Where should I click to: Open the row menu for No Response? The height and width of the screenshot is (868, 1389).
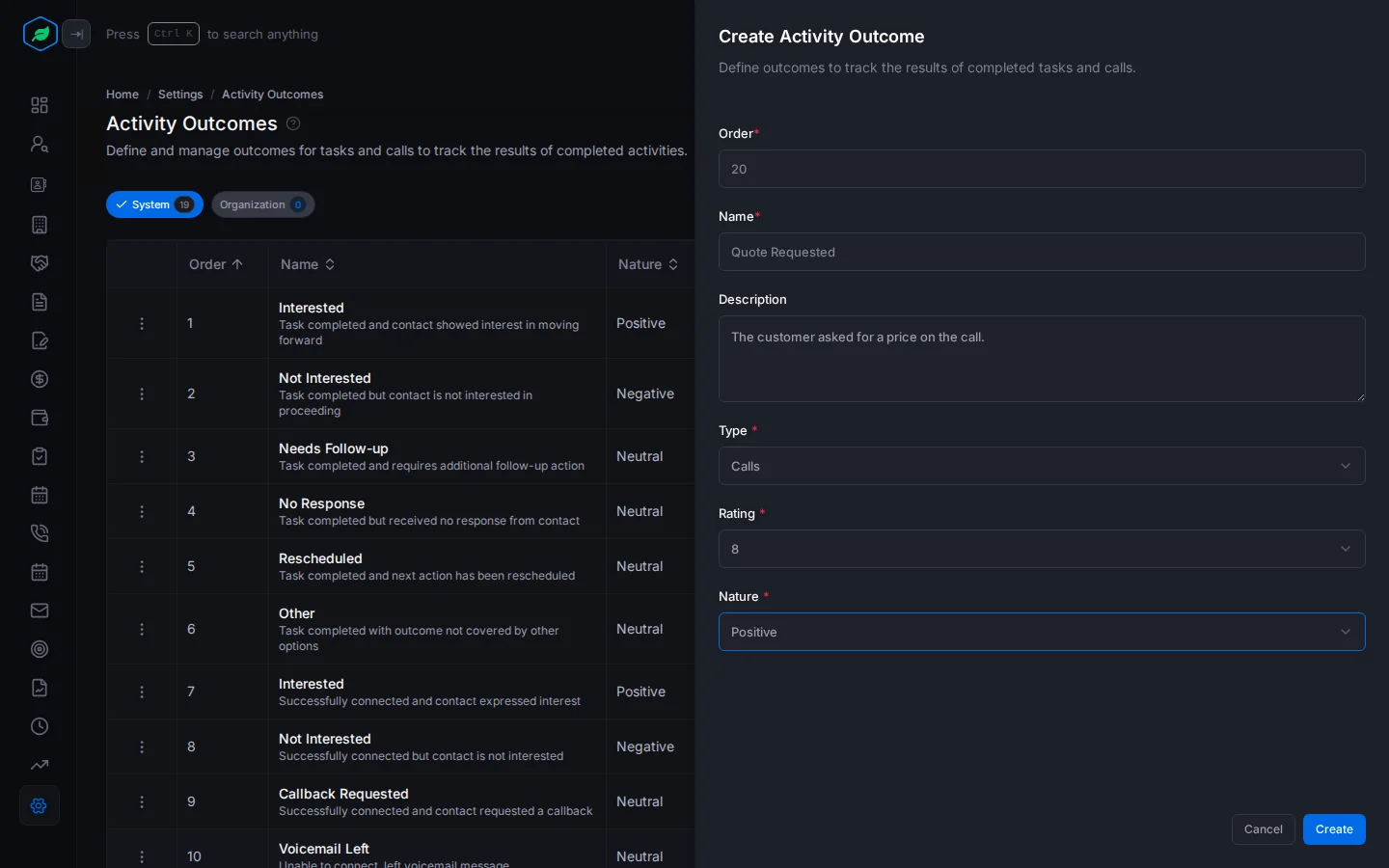click(x=142, y=511)
